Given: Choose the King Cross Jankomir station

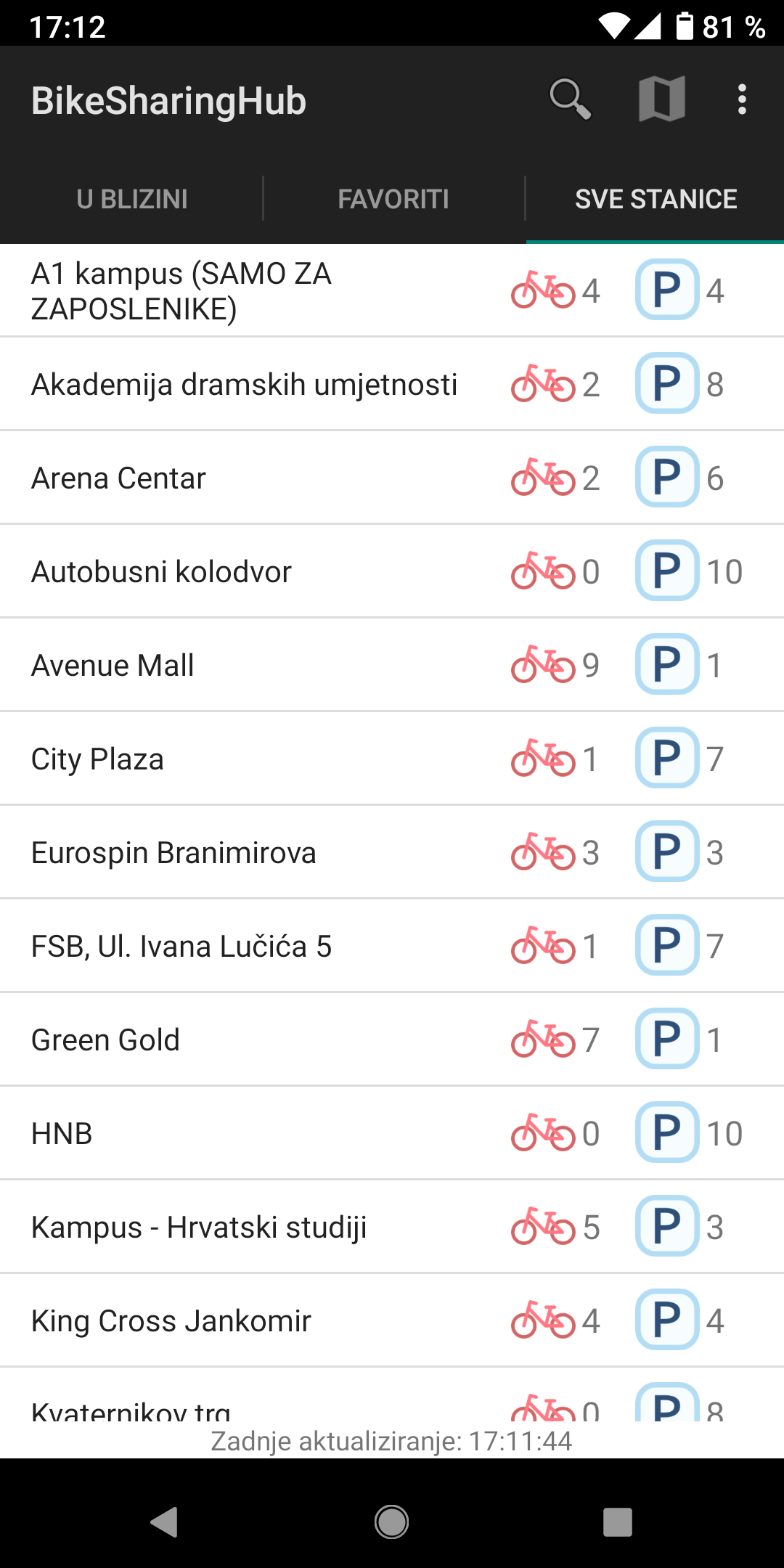Looking at the screenshot, I should (x=171, y=1320).
